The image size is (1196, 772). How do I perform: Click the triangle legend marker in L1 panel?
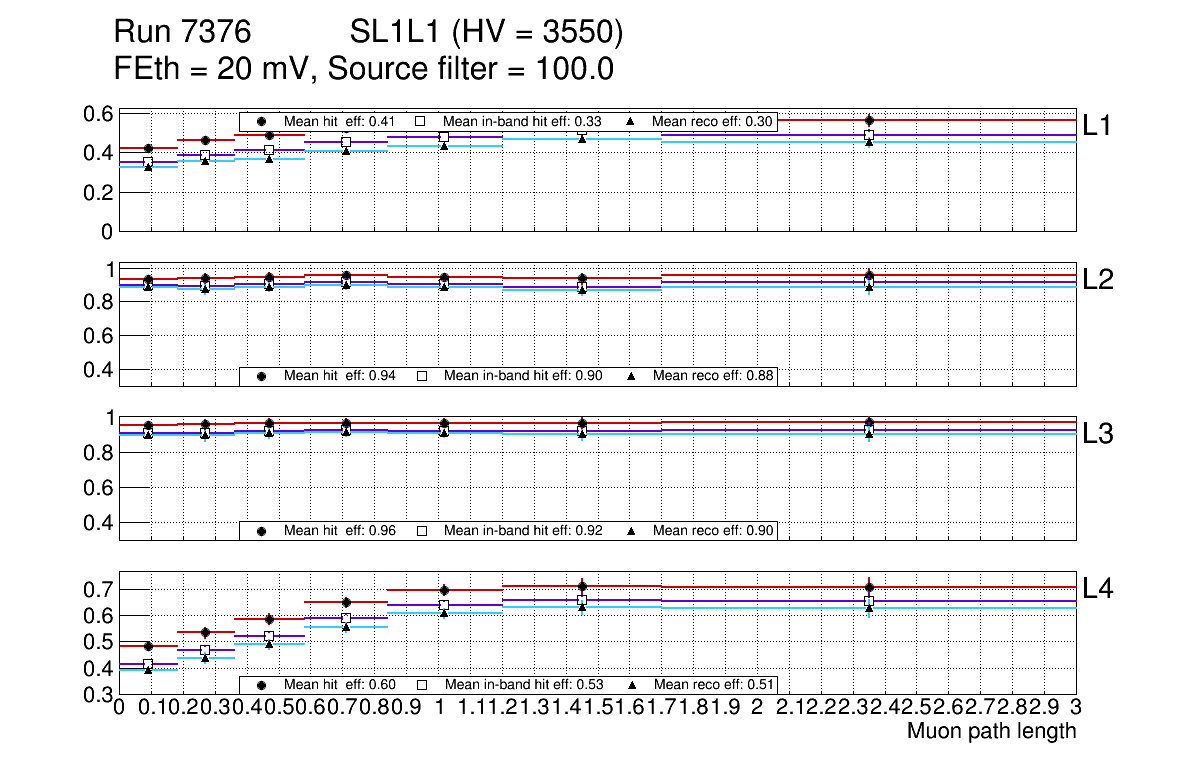point(631,122)
